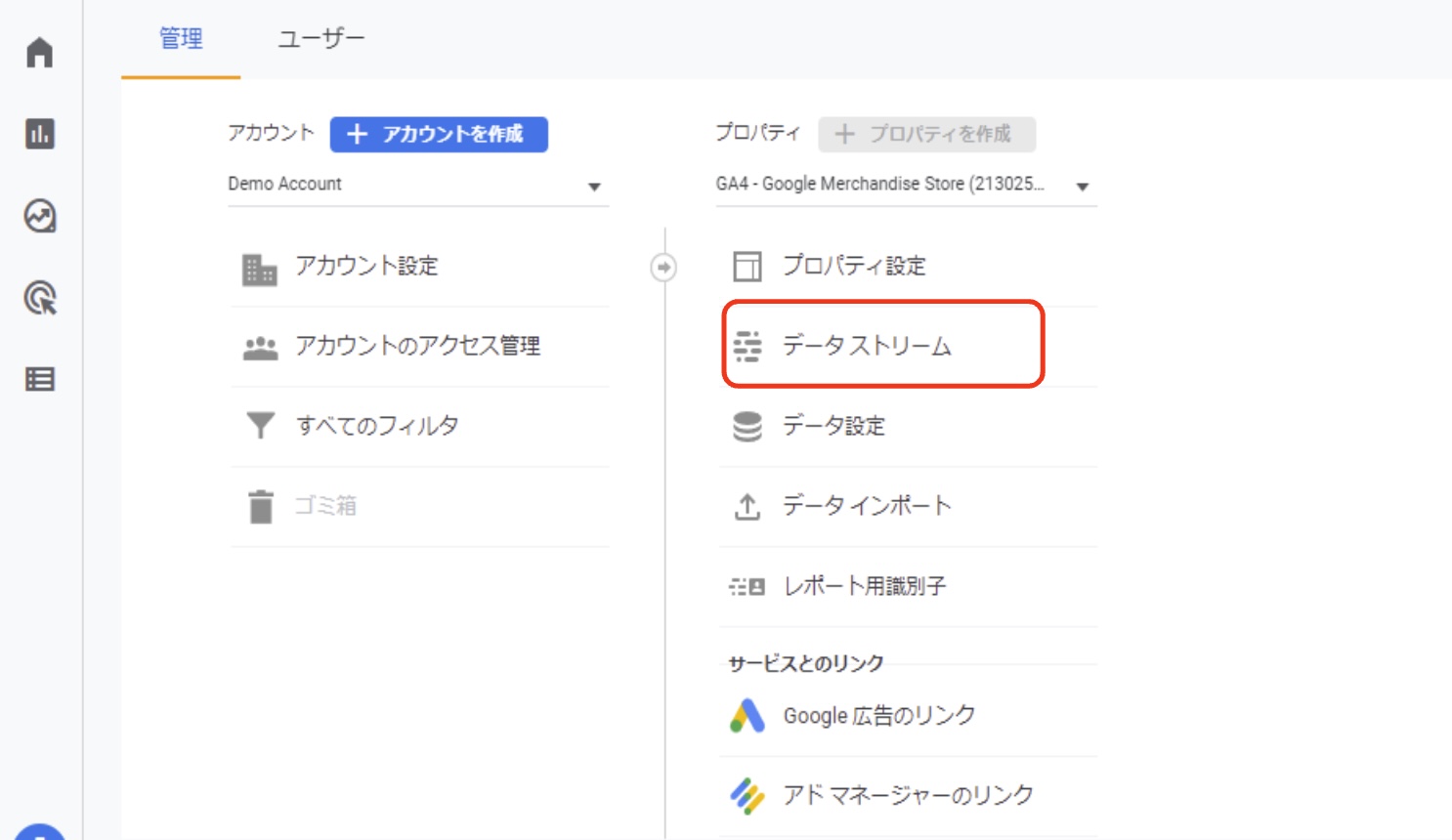Click the Ad Manager logo icon

[747, 796]
